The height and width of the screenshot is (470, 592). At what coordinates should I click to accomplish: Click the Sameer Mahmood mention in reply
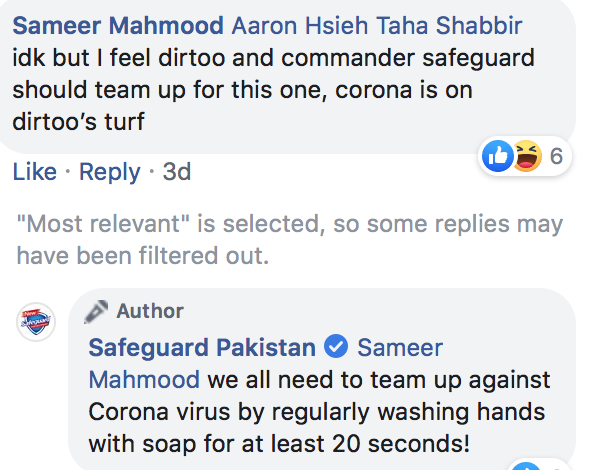click(x=265, y=363)
